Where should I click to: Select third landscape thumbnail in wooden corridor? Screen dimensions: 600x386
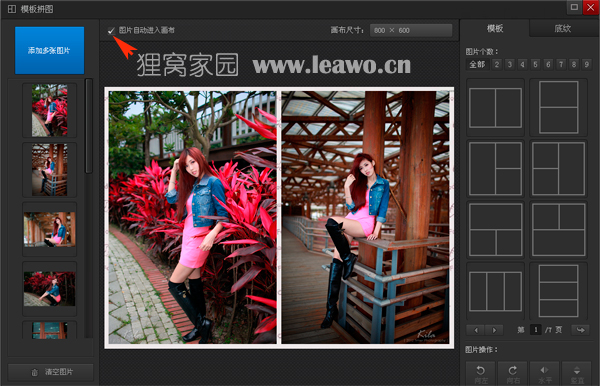[49, 230]
